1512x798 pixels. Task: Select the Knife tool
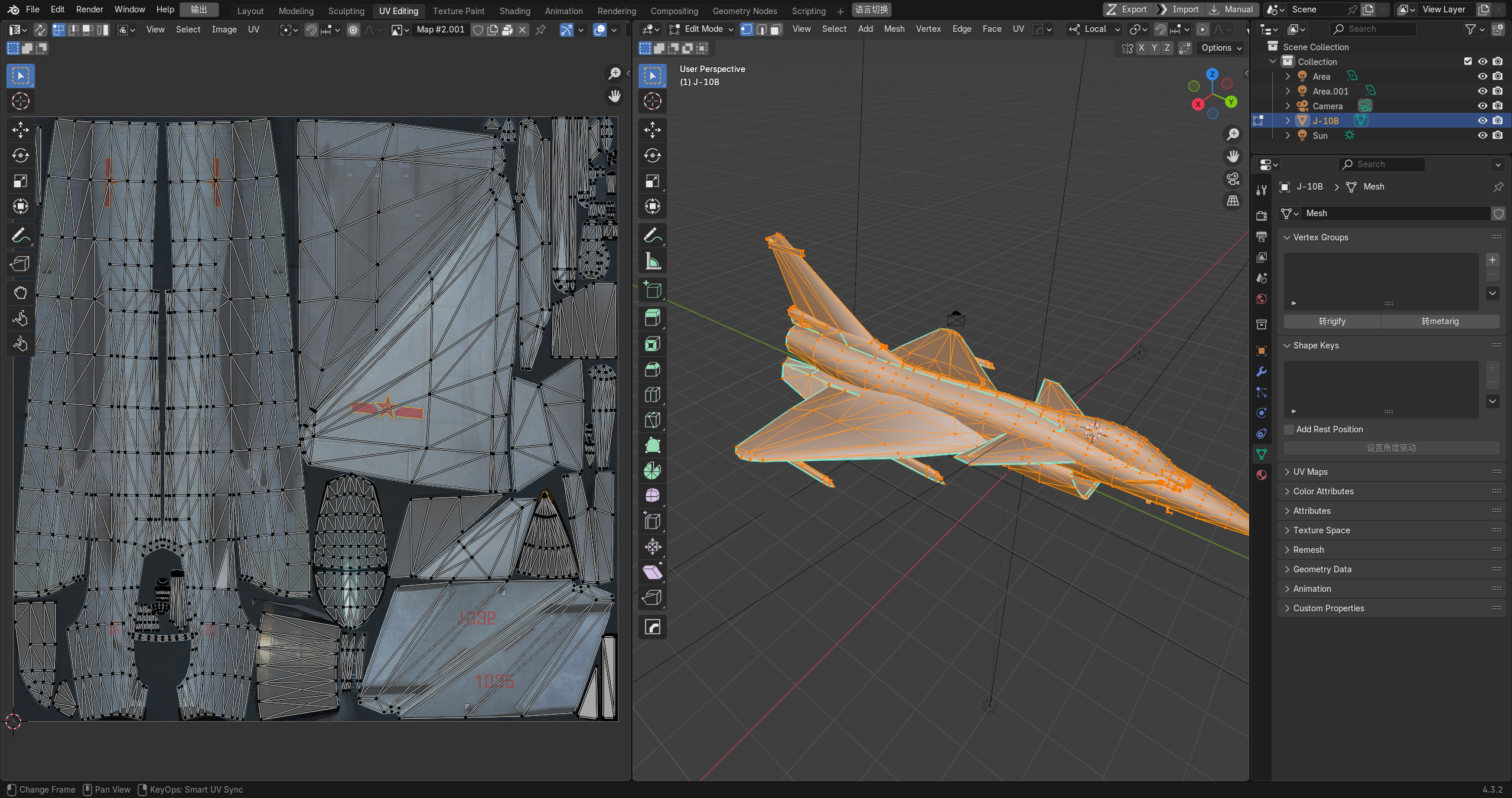pyautogui.click(x=653, y=421)
